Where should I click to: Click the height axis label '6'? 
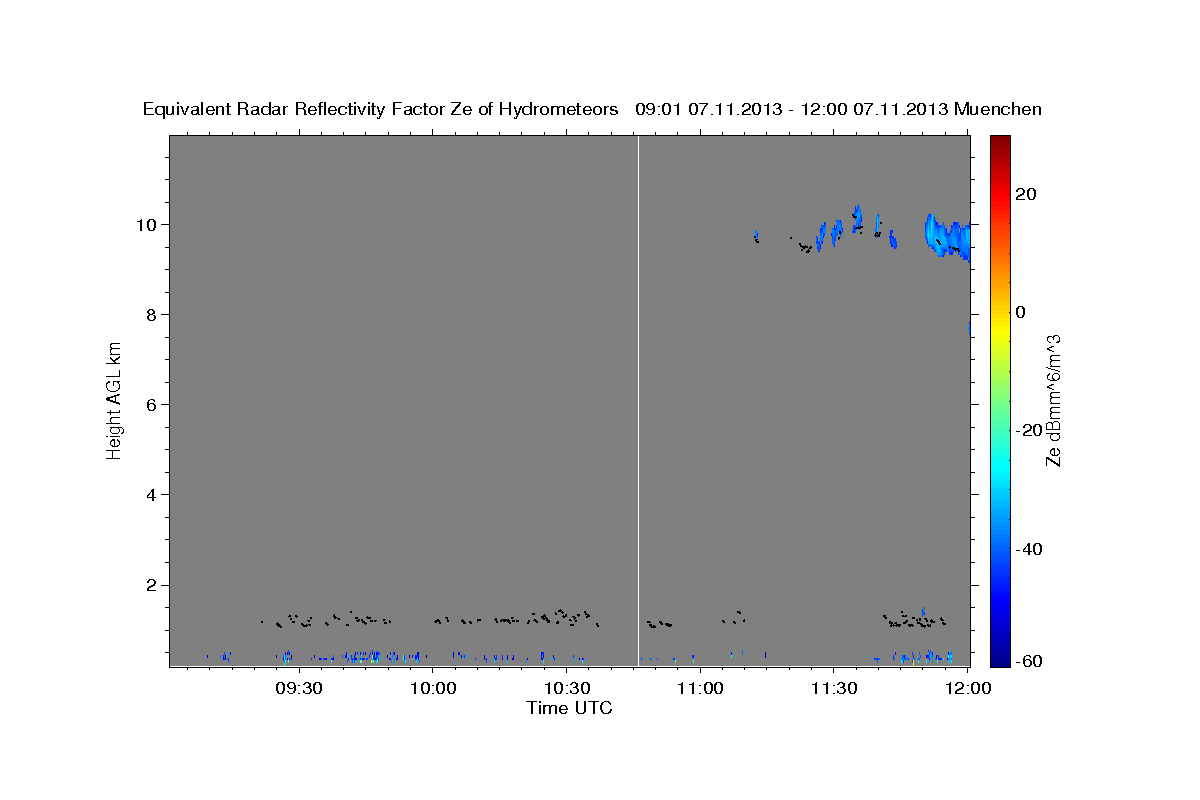[151, 404]
